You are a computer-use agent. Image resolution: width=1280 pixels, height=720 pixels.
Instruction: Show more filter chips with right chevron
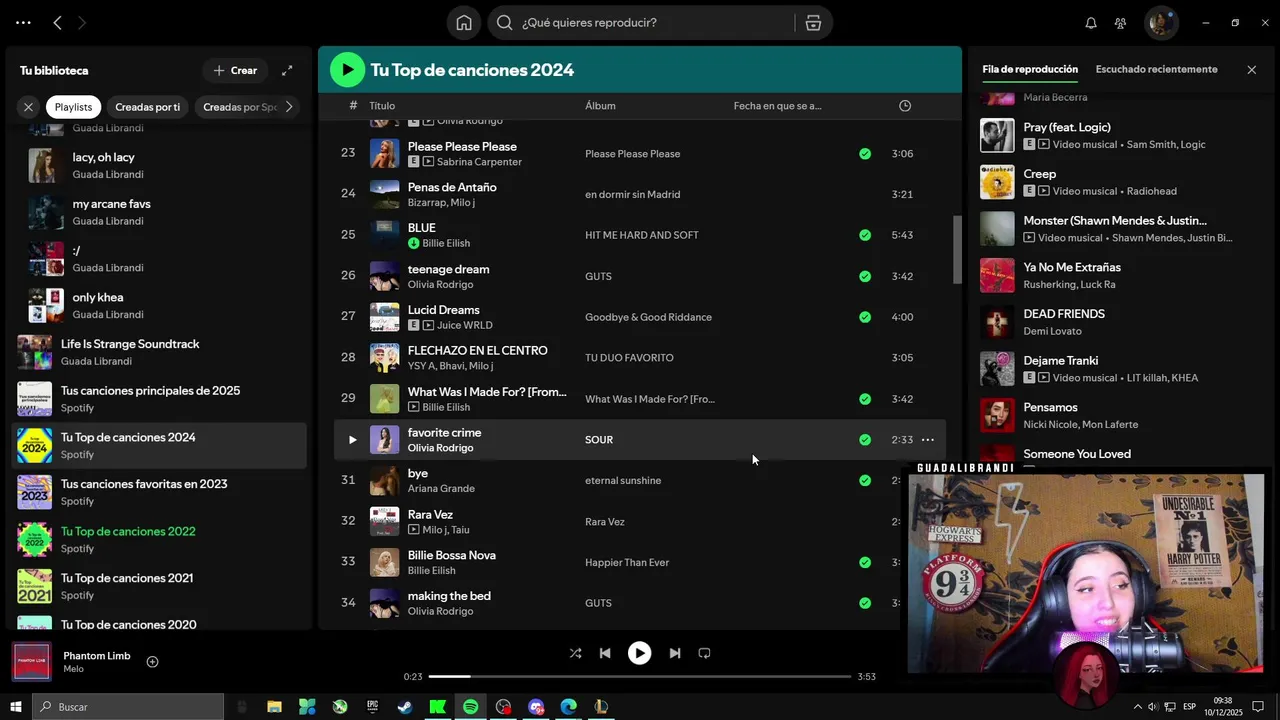(x=289, y=107)
